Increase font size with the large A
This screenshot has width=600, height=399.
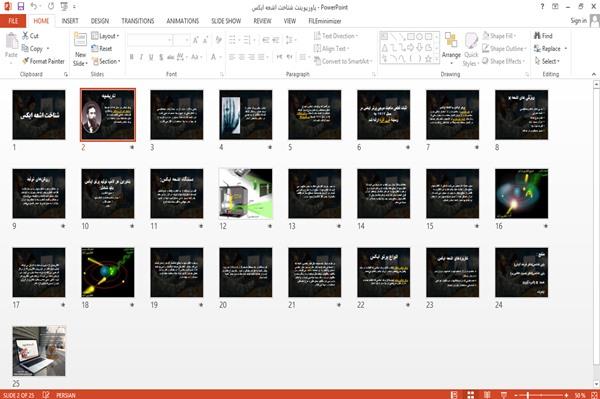(196, 40)
